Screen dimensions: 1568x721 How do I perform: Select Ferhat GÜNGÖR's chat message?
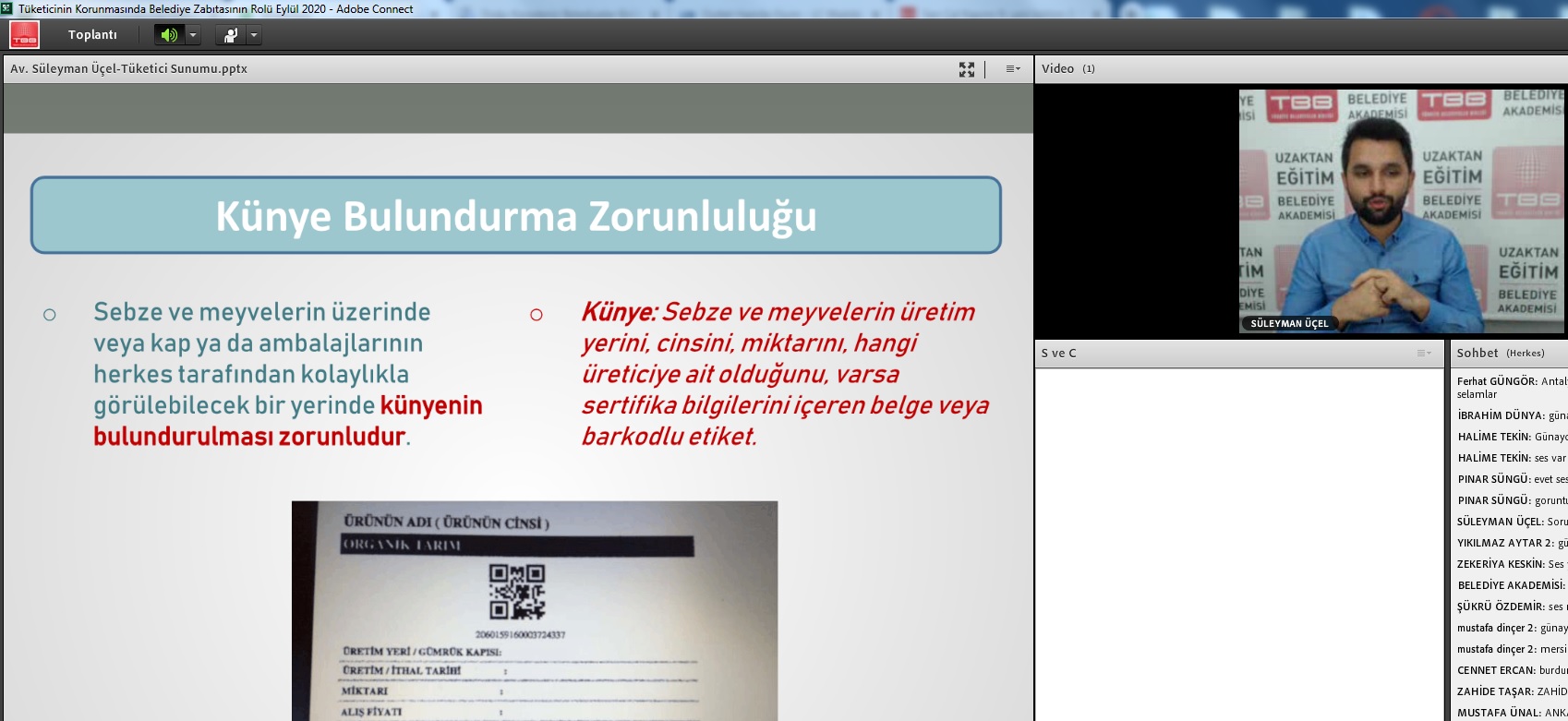(1512, 388)
